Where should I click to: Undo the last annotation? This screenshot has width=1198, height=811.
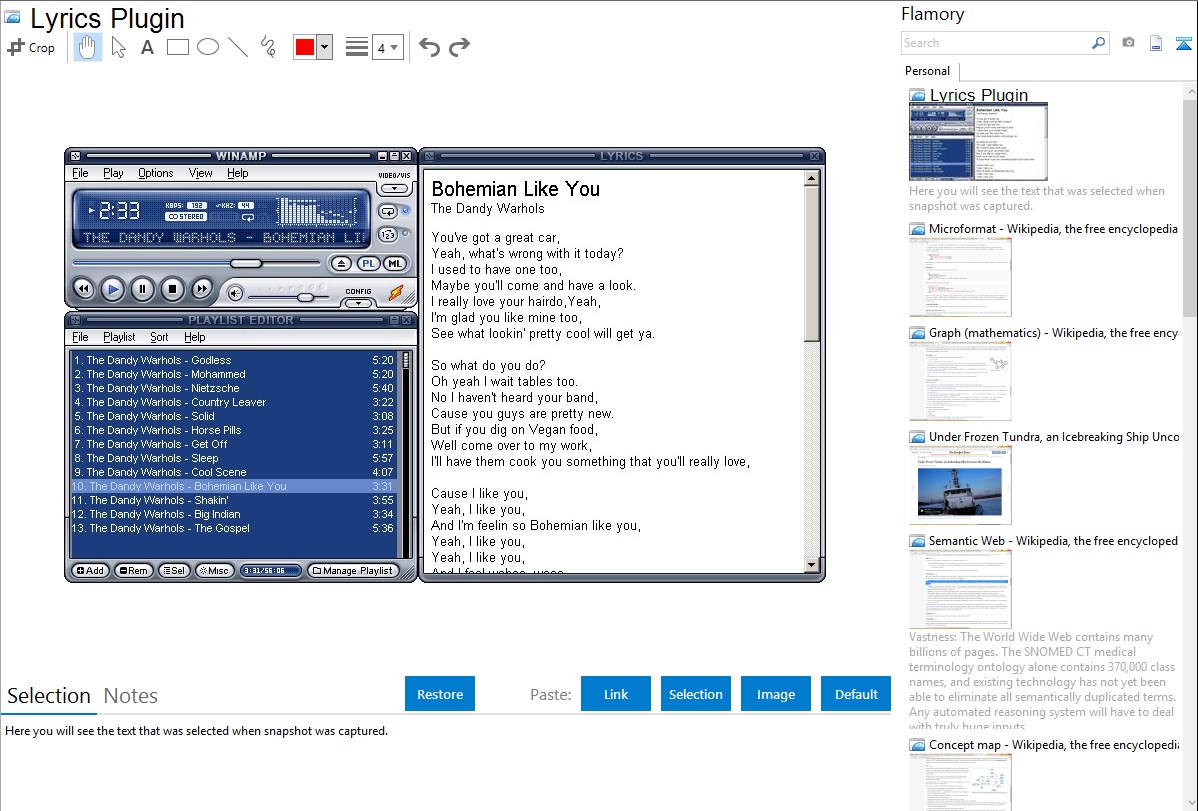coord(429,47)
